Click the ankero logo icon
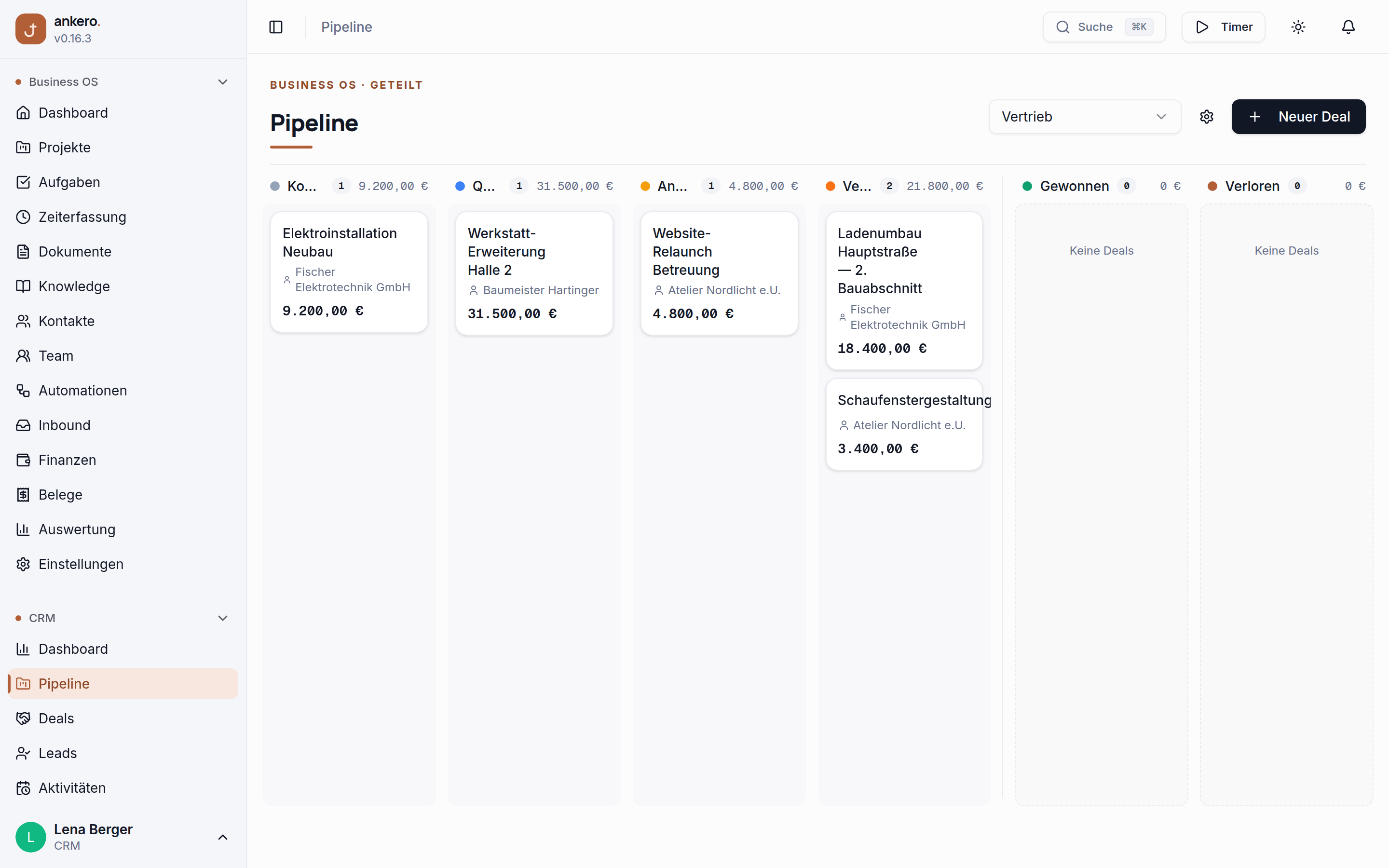1389x868 pixels. pos(30,29)
